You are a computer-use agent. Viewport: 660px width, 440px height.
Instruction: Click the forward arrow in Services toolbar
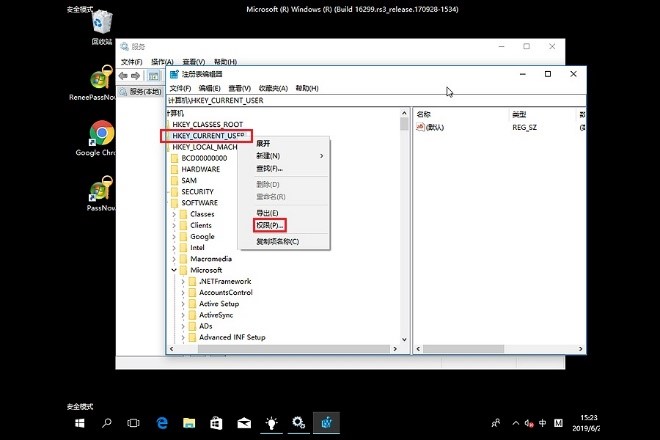(x=136, y=76)
